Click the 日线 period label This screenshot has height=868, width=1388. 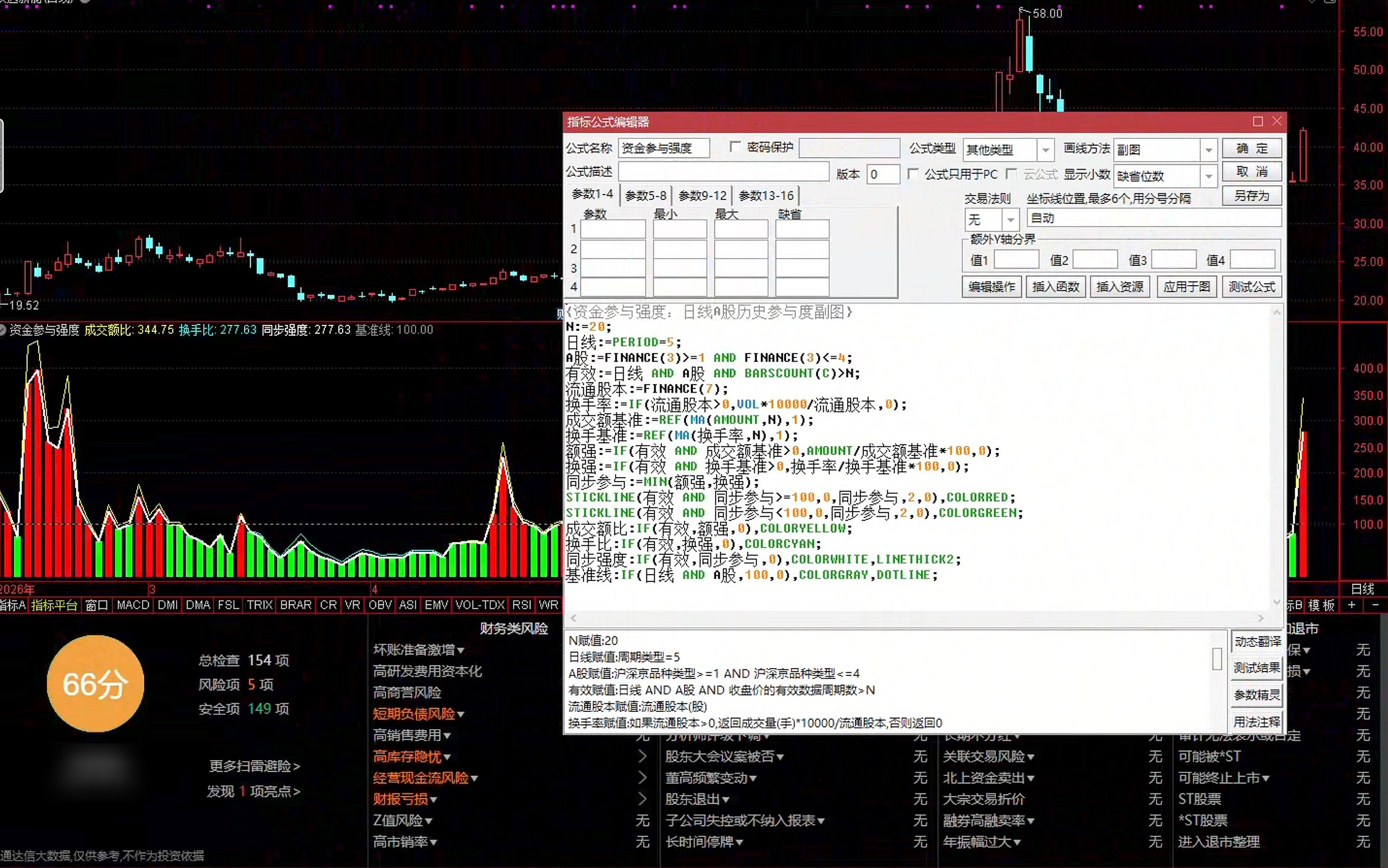pos(1362,589)
